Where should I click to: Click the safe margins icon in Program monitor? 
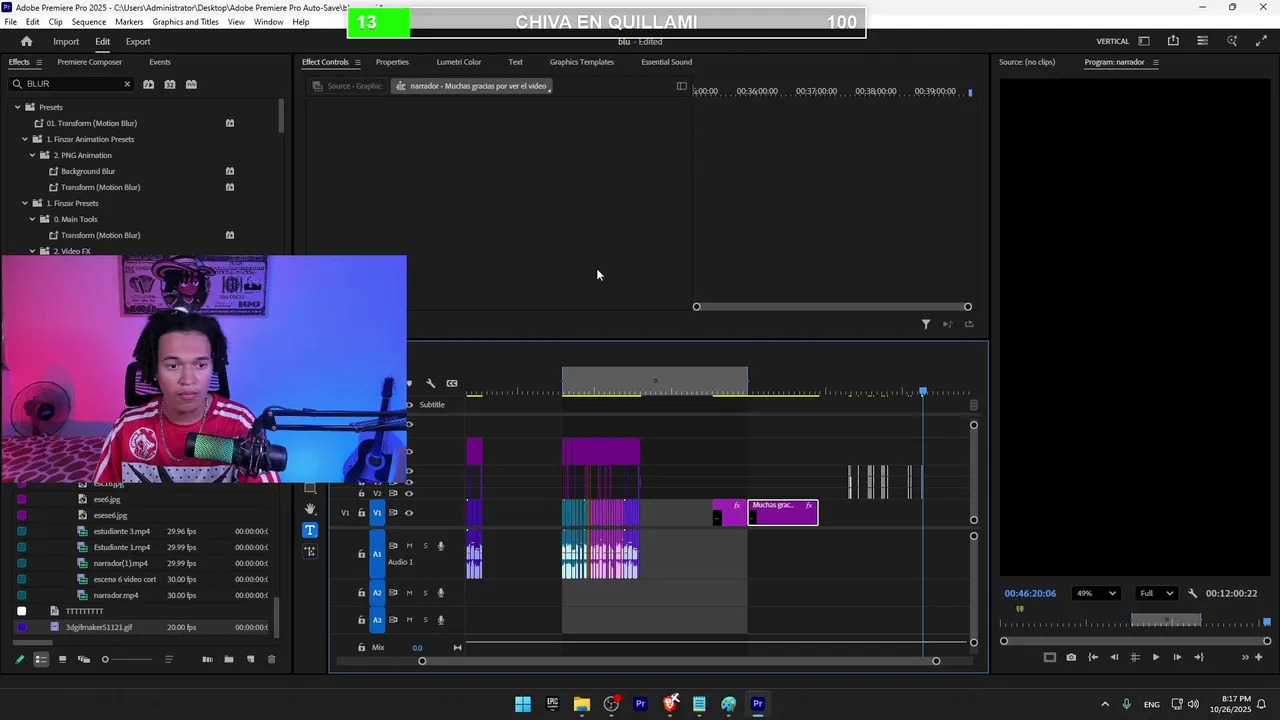(x=1049, y=657)
